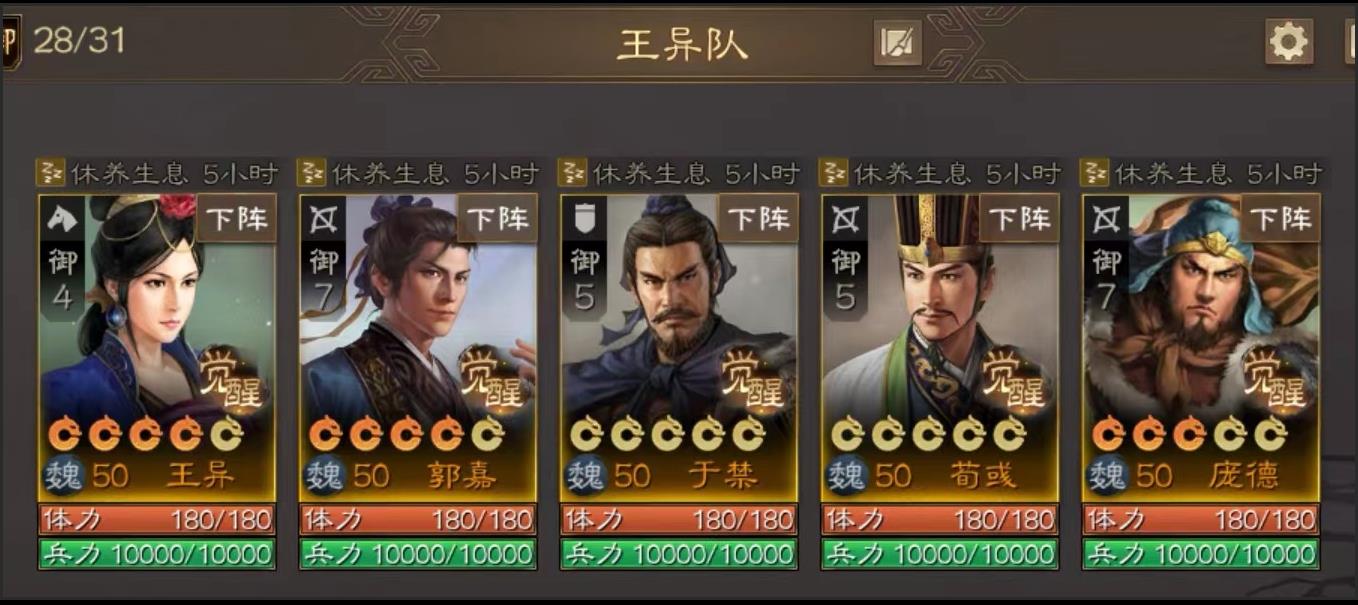Screen dimensions: 1358x605
Task: Open the settings gear icon
Action: point(1288,42)
